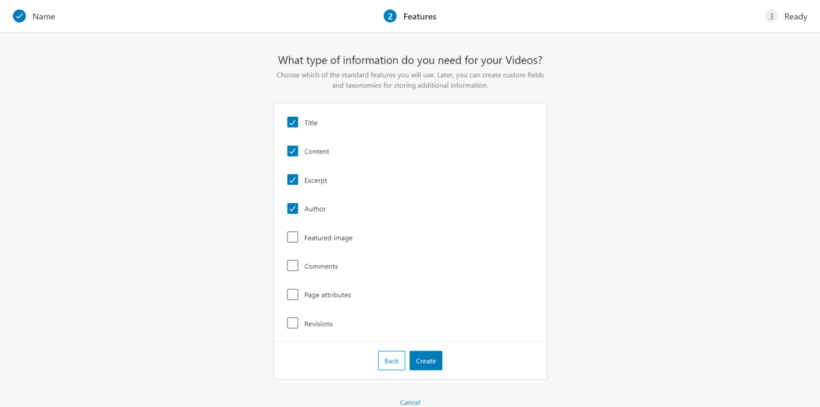Disable the Excerpt feature checkbox

tap(293, 180)
